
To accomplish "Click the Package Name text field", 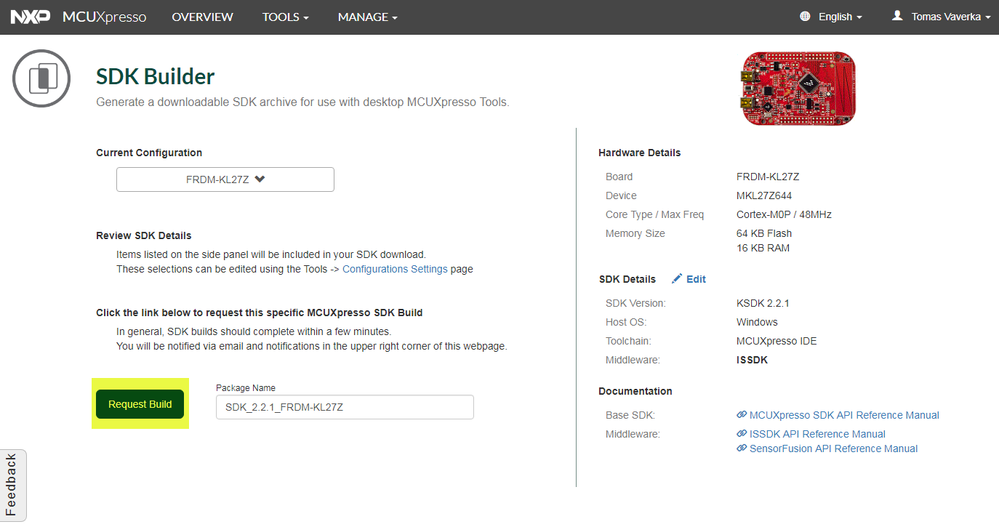I will [x=344, y=407].
